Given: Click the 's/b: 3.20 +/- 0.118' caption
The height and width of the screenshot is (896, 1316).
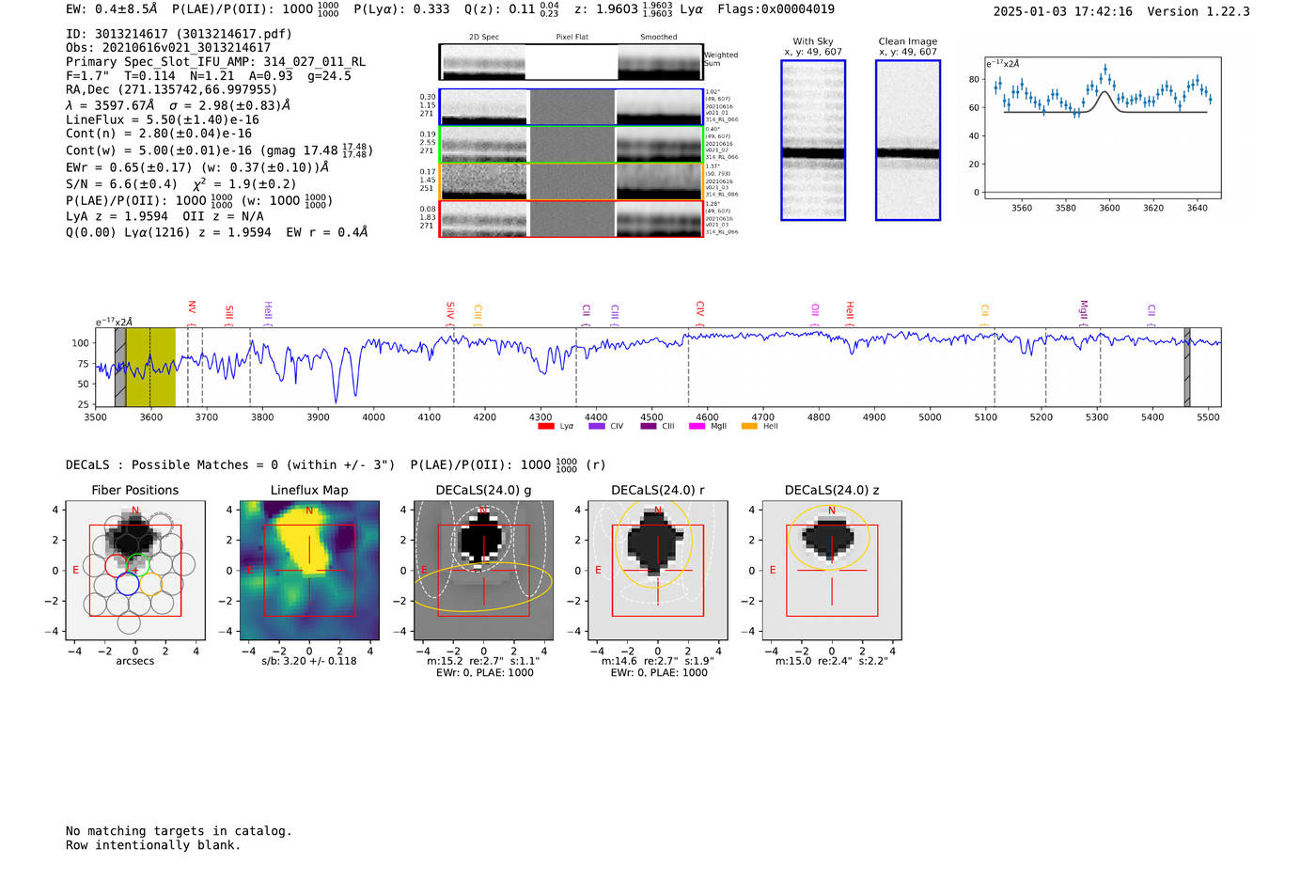Looking at the screenshot, I should tap(309, 661).
